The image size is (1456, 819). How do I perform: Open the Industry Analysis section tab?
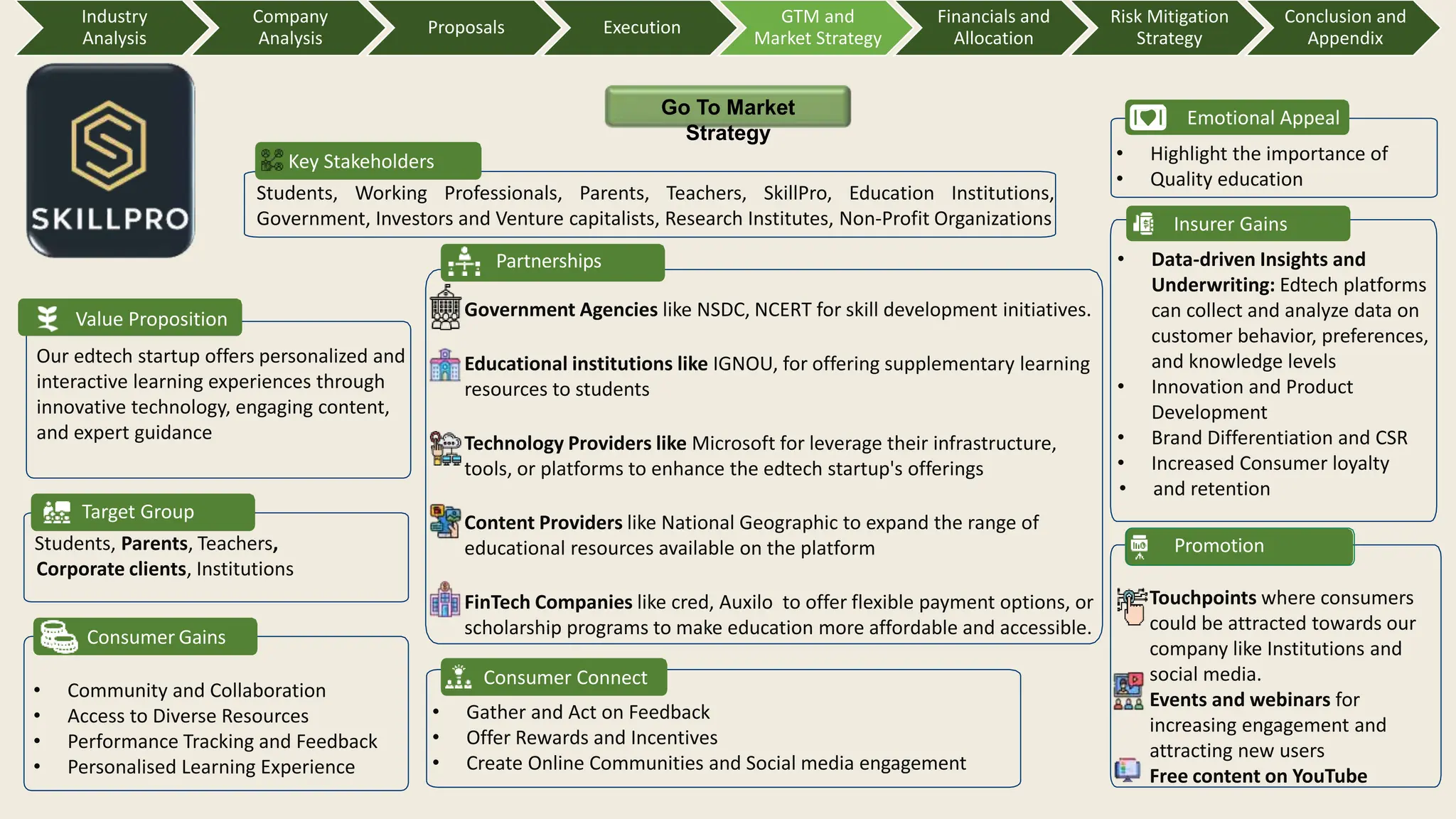[114, 28]
